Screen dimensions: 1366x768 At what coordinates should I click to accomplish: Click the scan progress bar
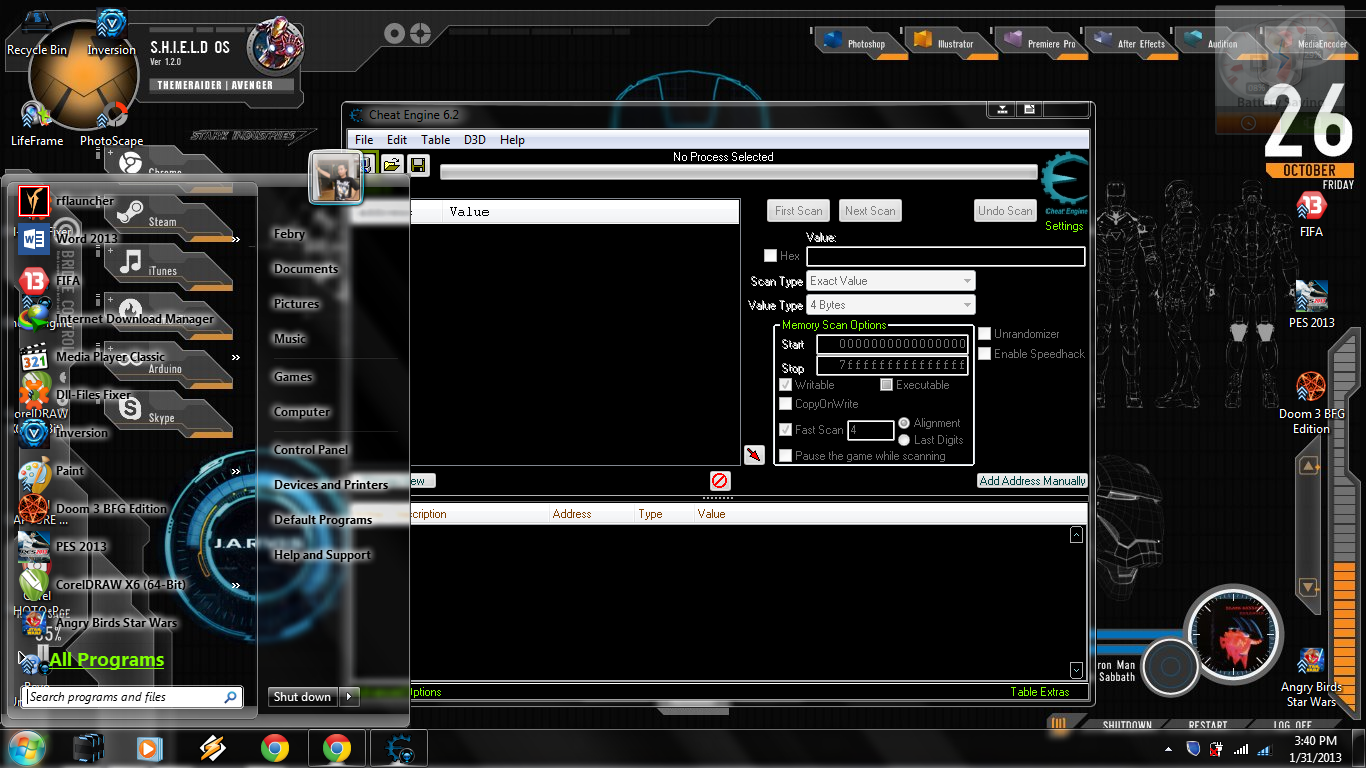(x=738, y=172)
